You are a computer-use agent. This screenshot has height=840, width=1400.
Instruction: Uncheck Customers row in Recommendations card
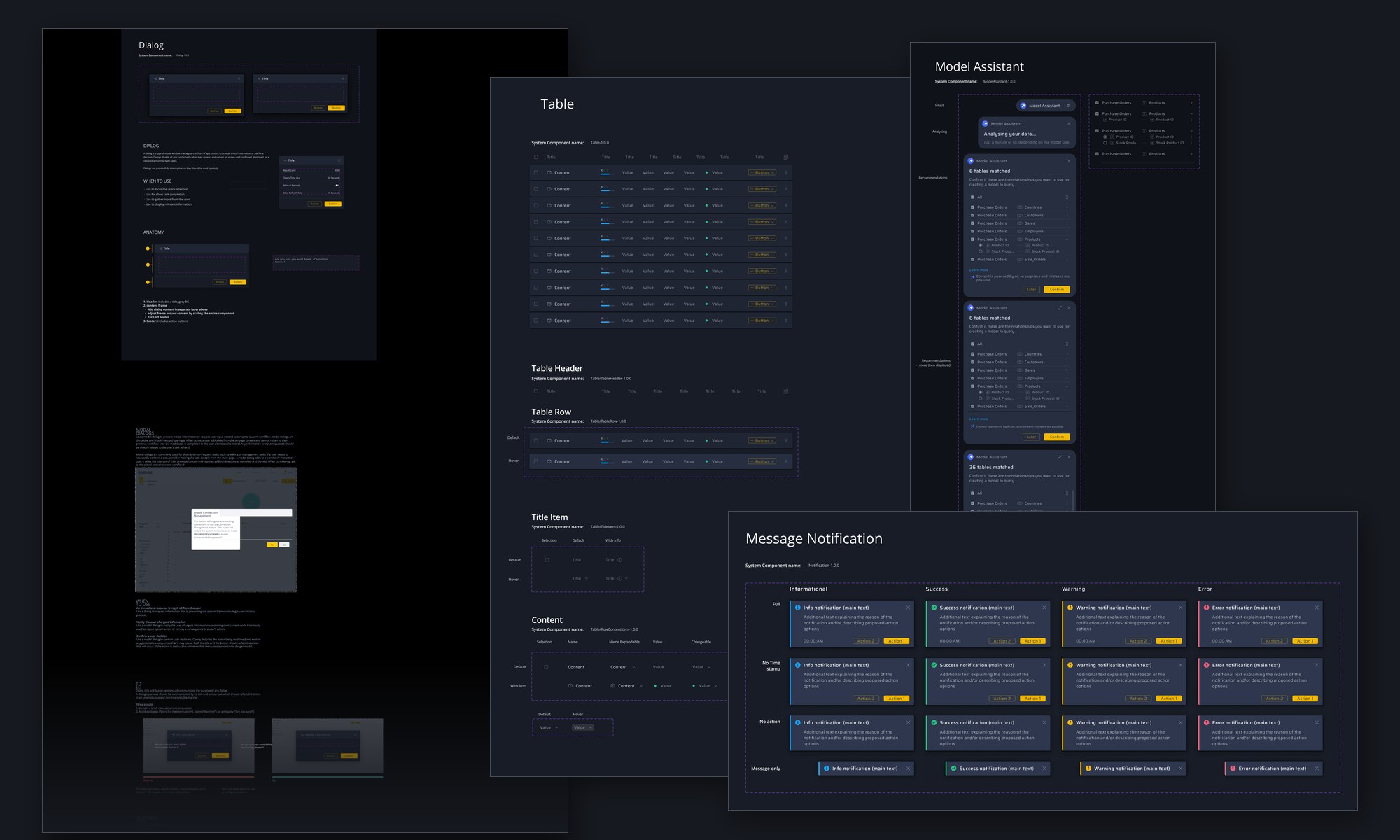[x=972, y=215]
